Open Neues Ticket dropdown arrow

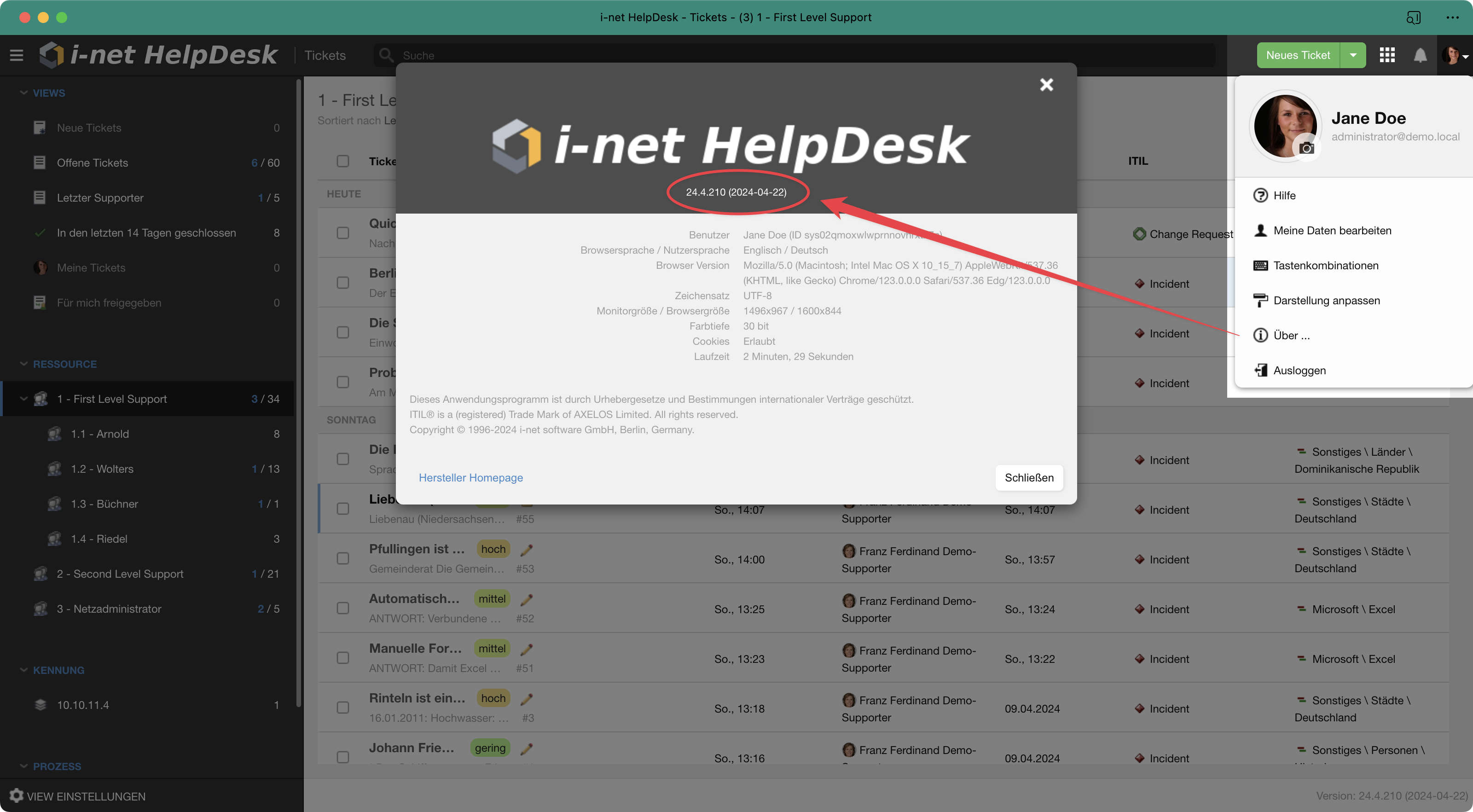point(1353,55)
